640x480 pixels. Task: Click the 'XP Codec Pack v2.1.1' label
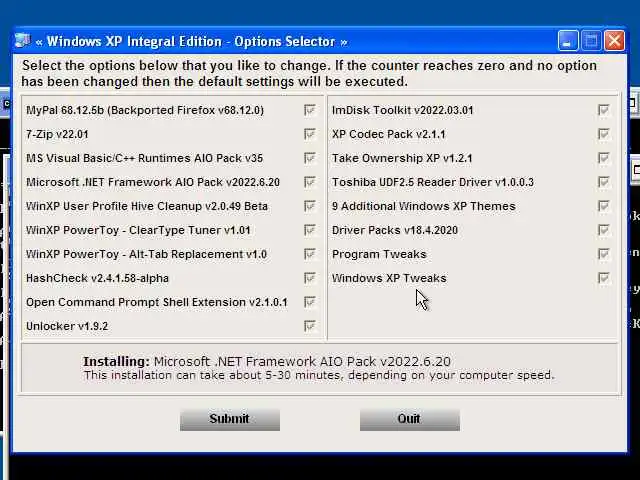[x=389, y=134]
